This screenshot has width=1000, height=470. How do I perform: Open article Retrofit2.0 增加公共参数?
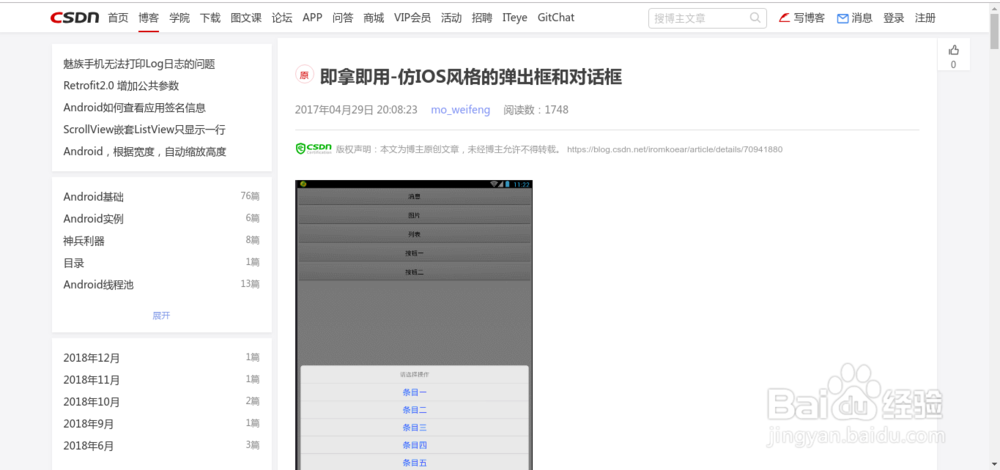(x=121, y=85)
